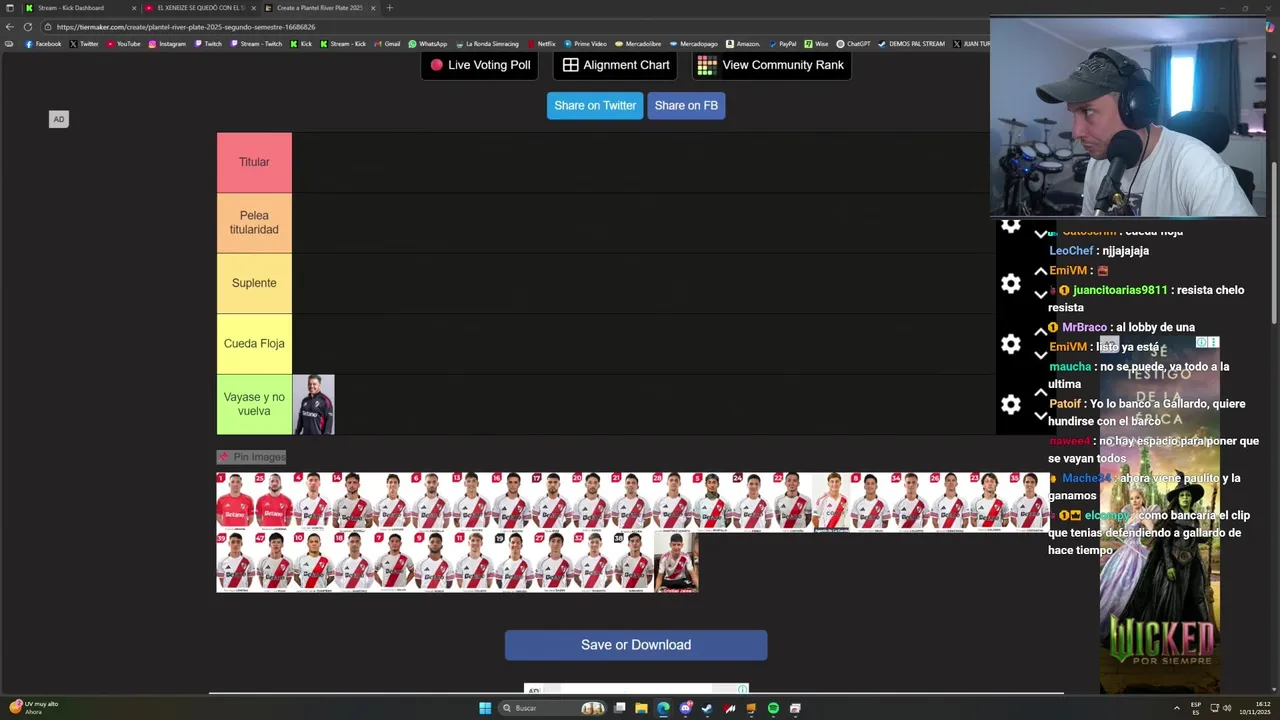View Community Rank

pos(770,65)
